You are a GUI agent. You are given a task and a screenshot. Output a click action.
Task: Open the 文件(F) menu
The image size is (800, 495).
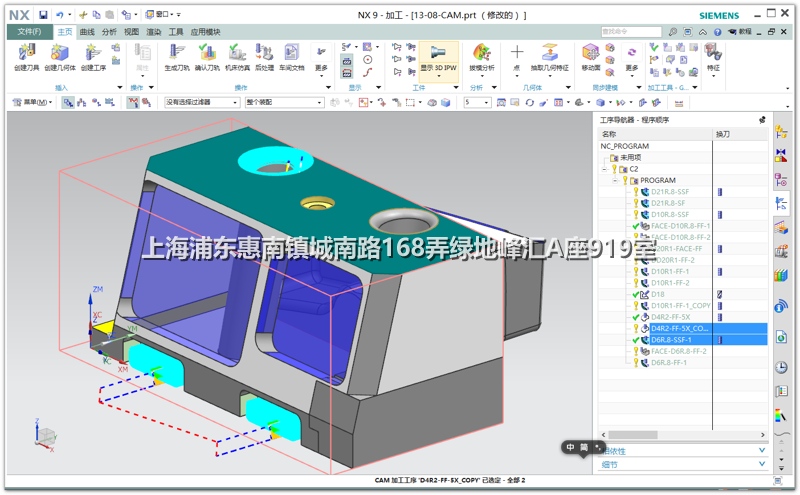(29, 32)
